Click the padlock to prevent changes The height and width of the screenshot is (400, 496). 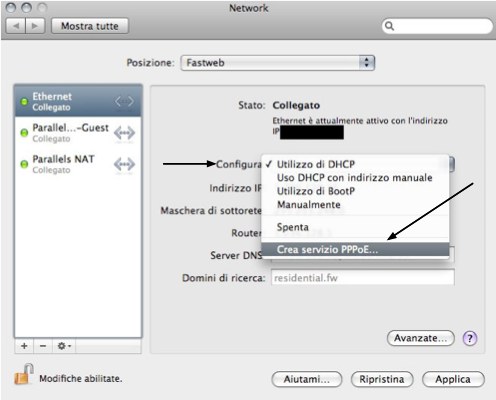coord(24,374)
